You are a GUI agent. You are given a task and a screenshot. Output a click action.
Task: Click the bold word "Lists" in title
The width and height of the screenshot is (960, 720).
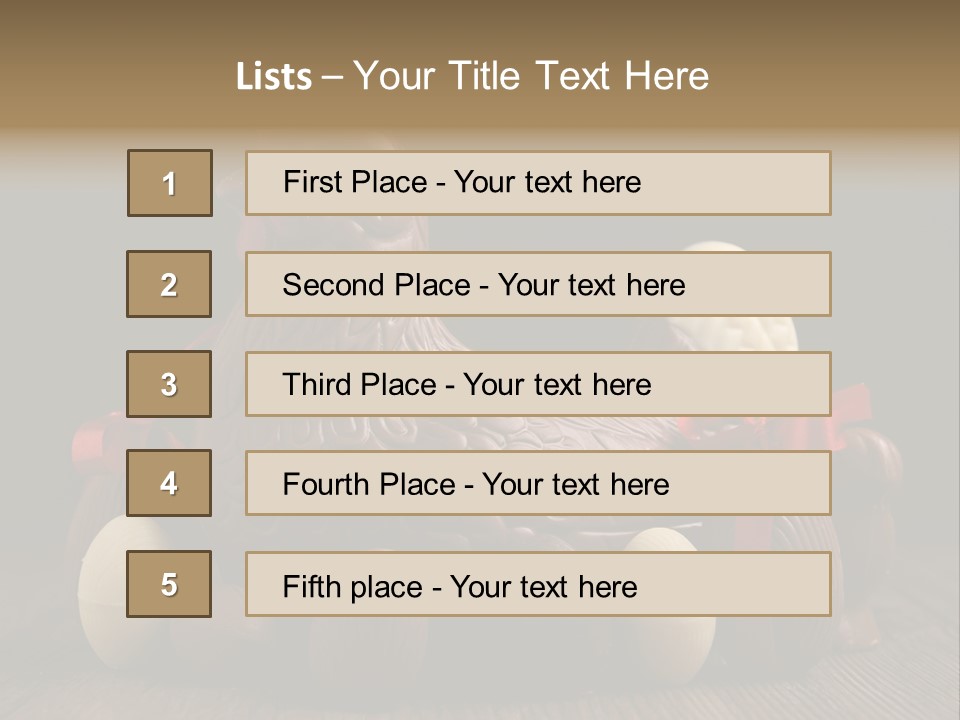[274, 76]
